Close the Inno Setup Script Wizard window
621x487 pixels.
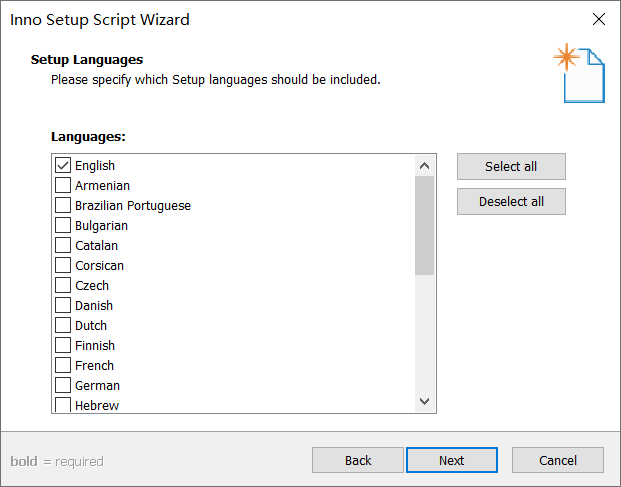coord(599,19)
